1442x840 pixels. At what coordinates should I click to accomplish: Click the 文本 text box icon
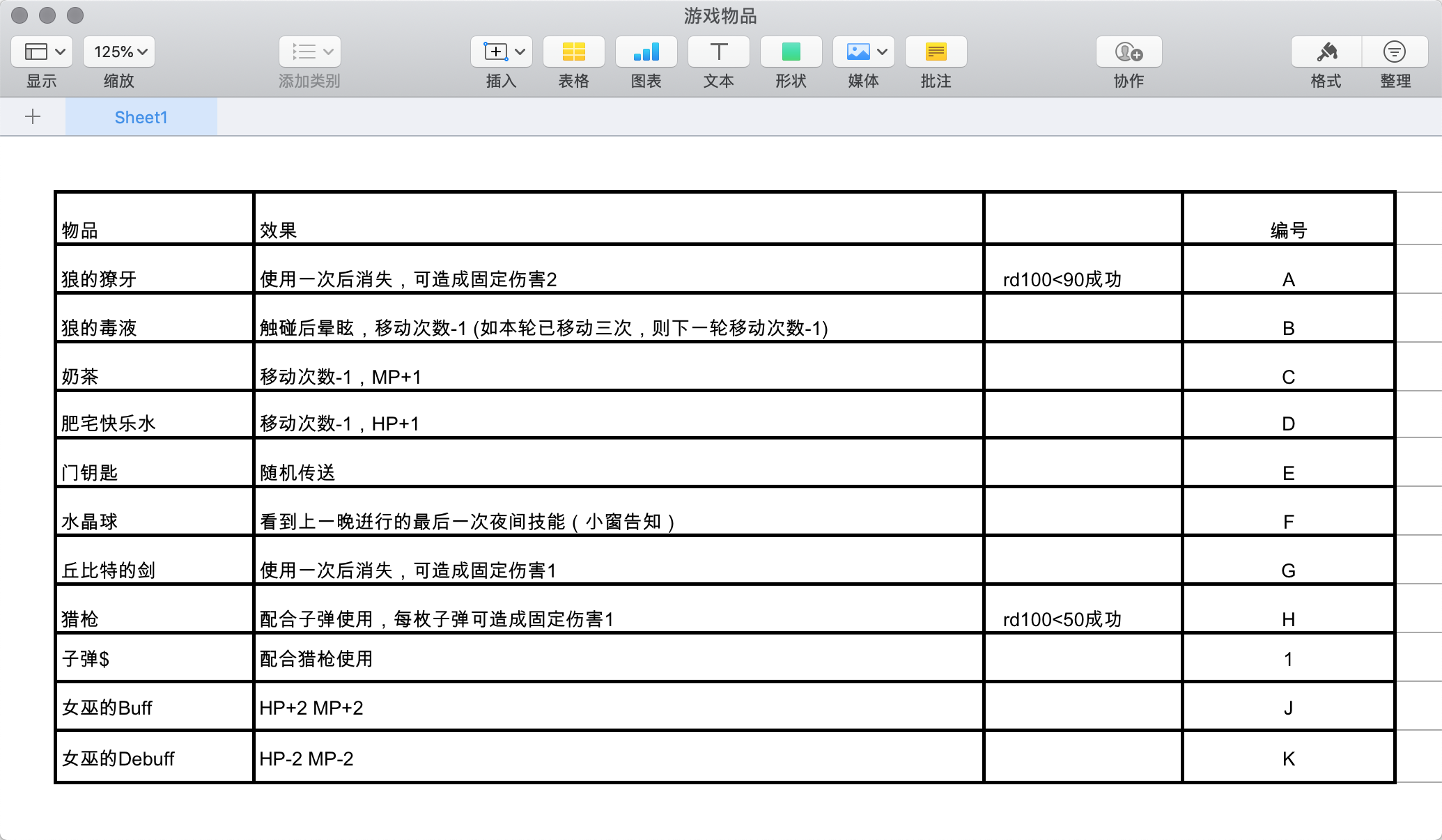coord(719,52)
